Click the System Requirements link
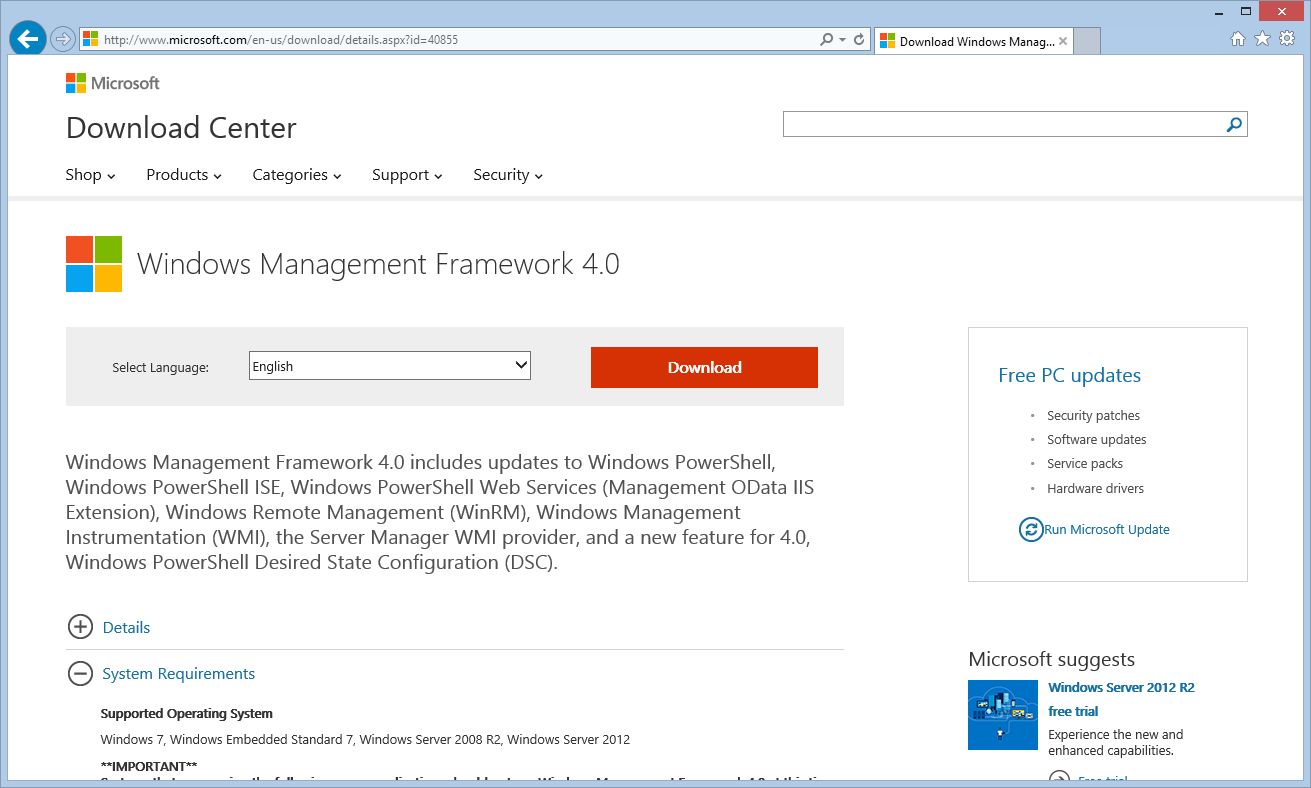The height and width of the screenshot is (788, 1311). [179, 674]
